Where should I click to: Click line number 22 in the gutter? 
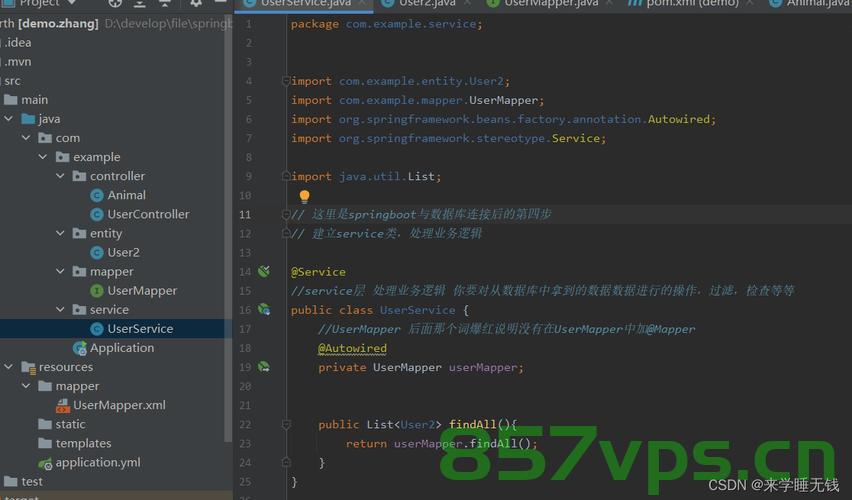click(x=245, y=424)
